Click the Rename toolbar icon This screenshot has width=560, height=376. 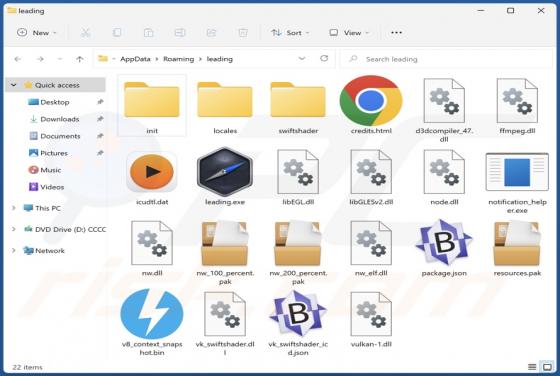click(x=180, y=33)
